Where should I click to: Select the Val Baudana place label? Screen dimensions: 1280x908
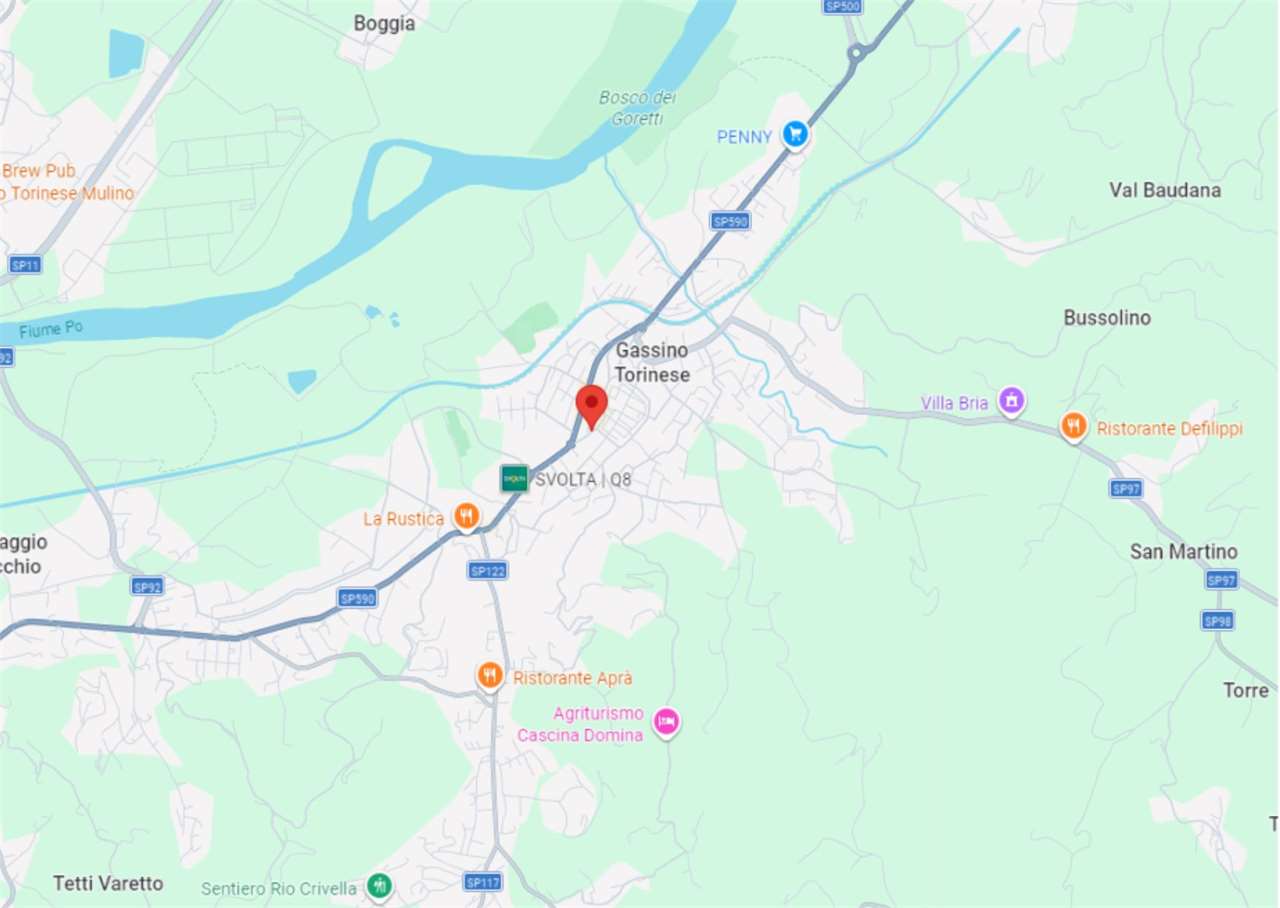pyautogui.click(x=1165, y=190)
